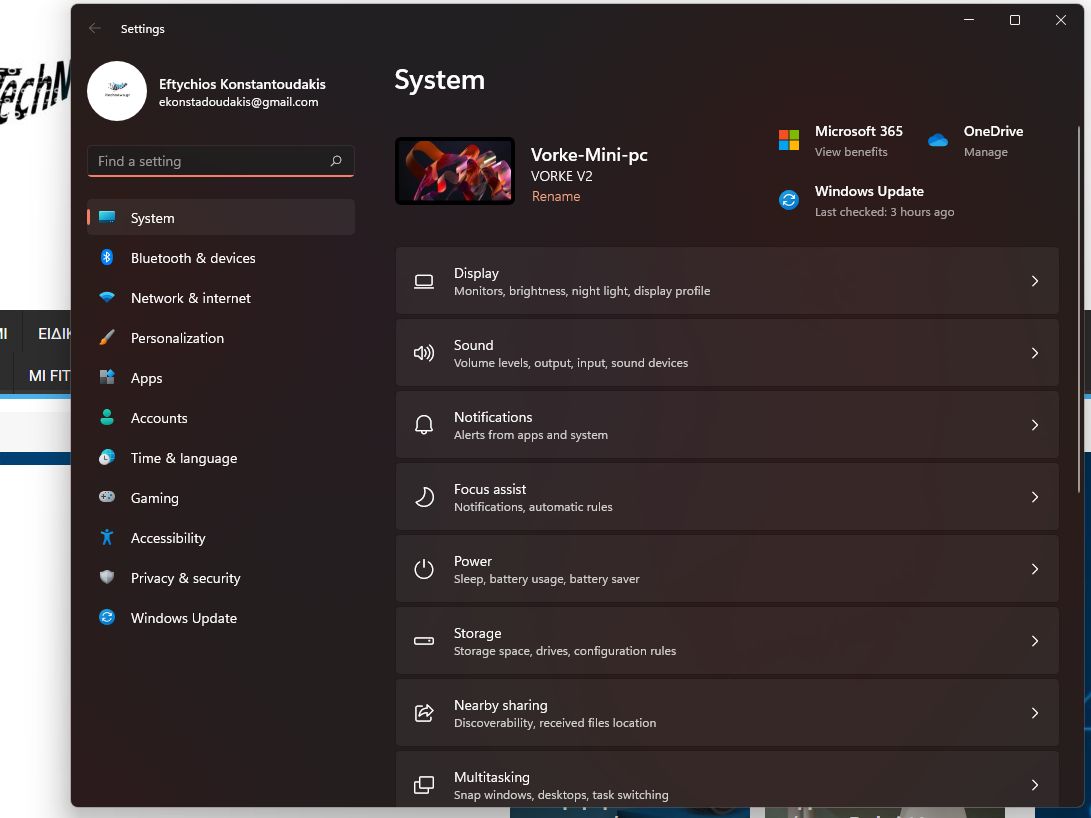Viewport: 1091px width, 818px height.
Task: Click the Multitasking windows icon
Action: tap(424, 785)
